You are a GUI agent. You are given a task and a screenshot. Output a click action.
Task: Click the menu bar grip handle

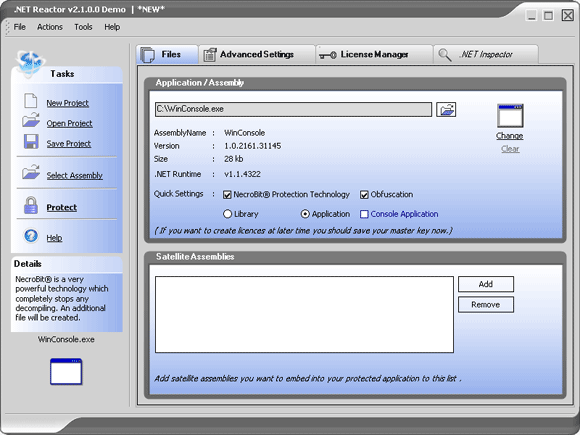(8, 28)
